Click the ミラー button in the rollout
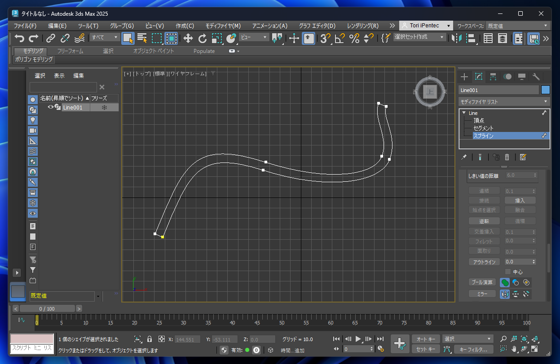 point(482,294)
